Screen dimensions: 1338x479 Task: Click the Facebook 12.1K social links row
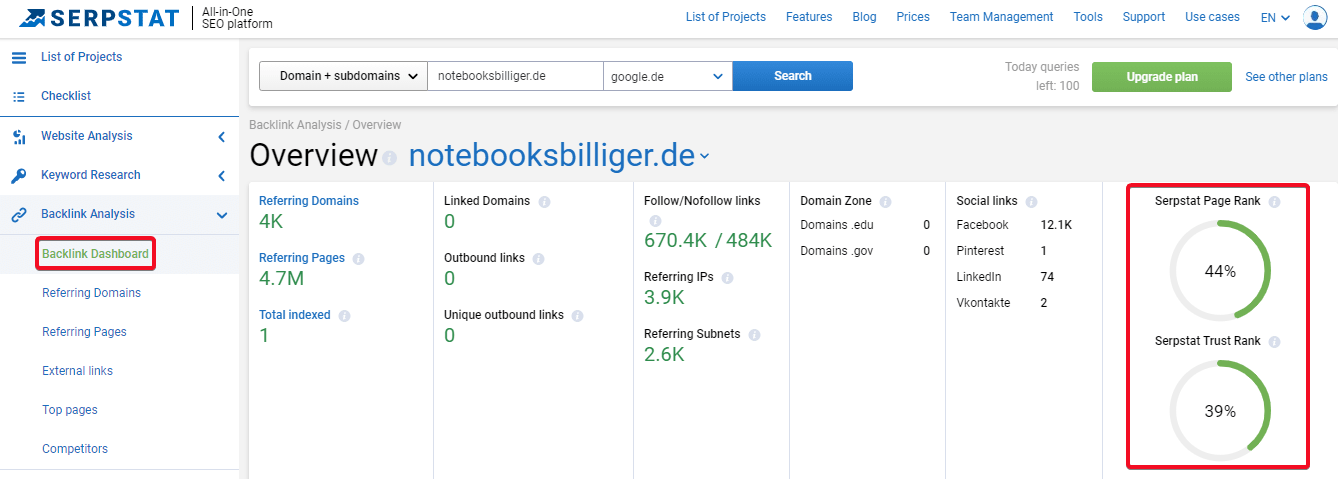[x=1014, y=225]
